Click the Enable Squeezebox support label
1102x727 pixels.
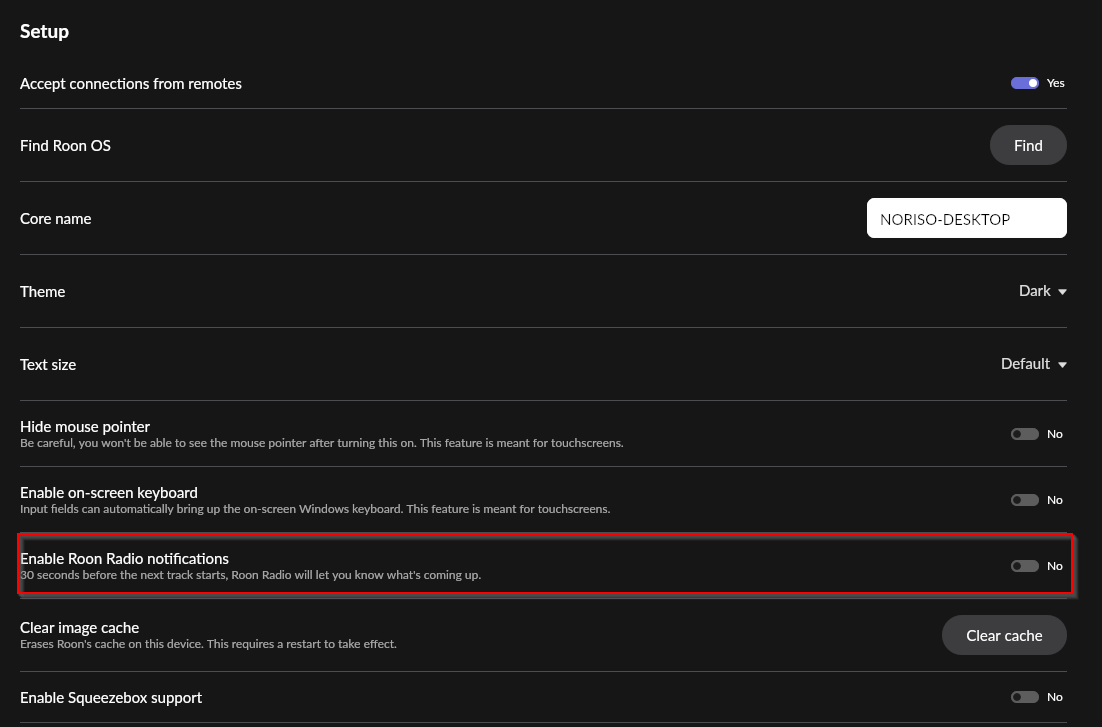tap(111, 697)
